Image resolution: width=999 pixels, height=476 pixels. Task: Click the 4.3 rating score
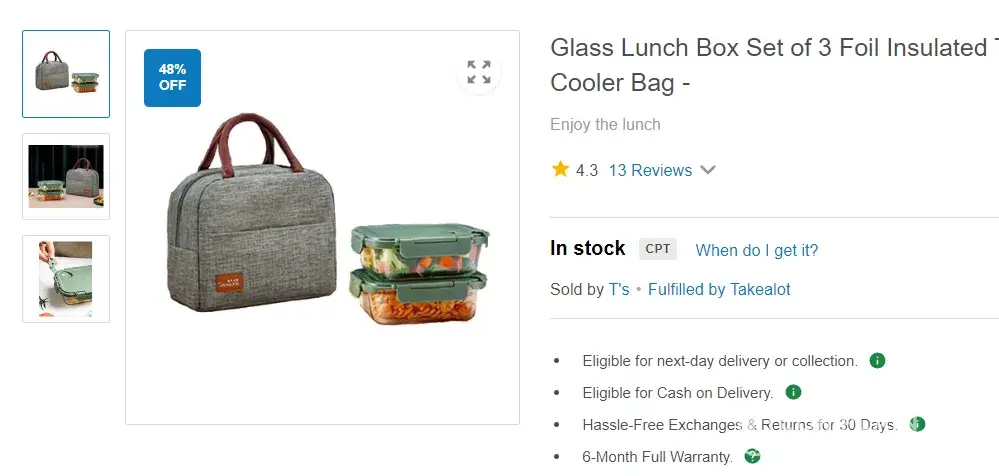(587, 170)
